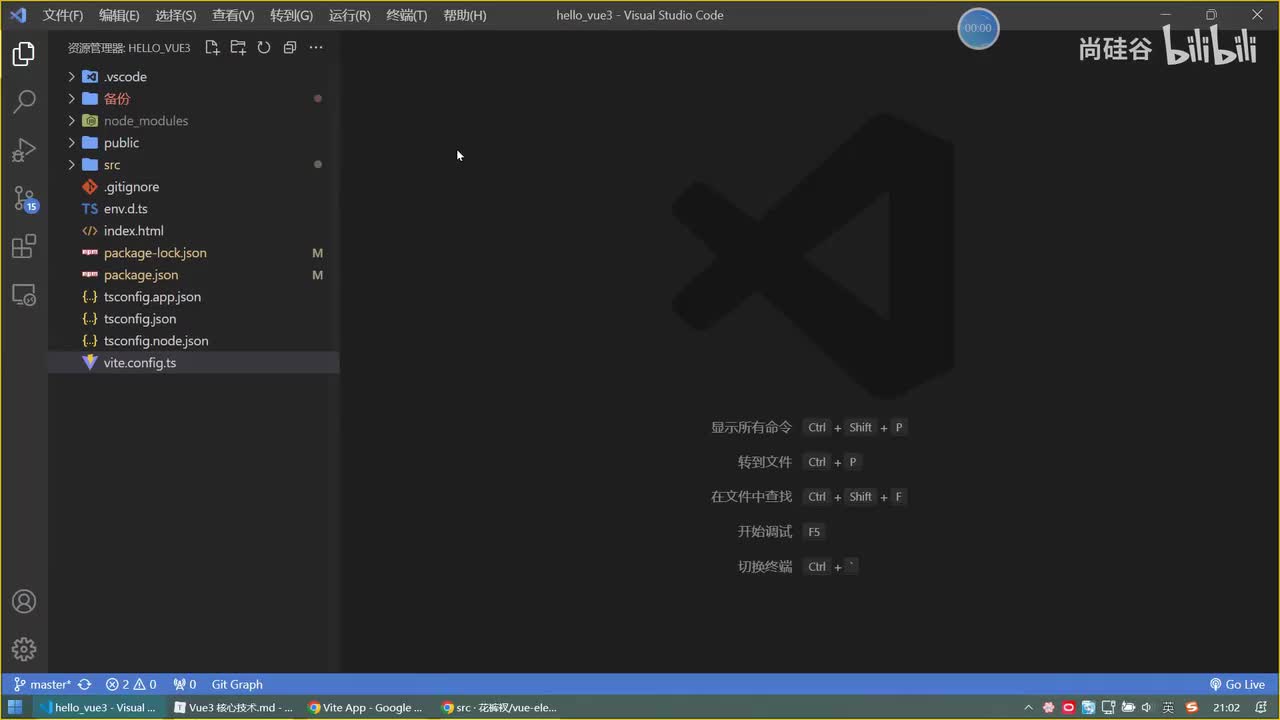
Task: Create a new folder in HELLO_VUE3 explorer
Action: (238, 47)
